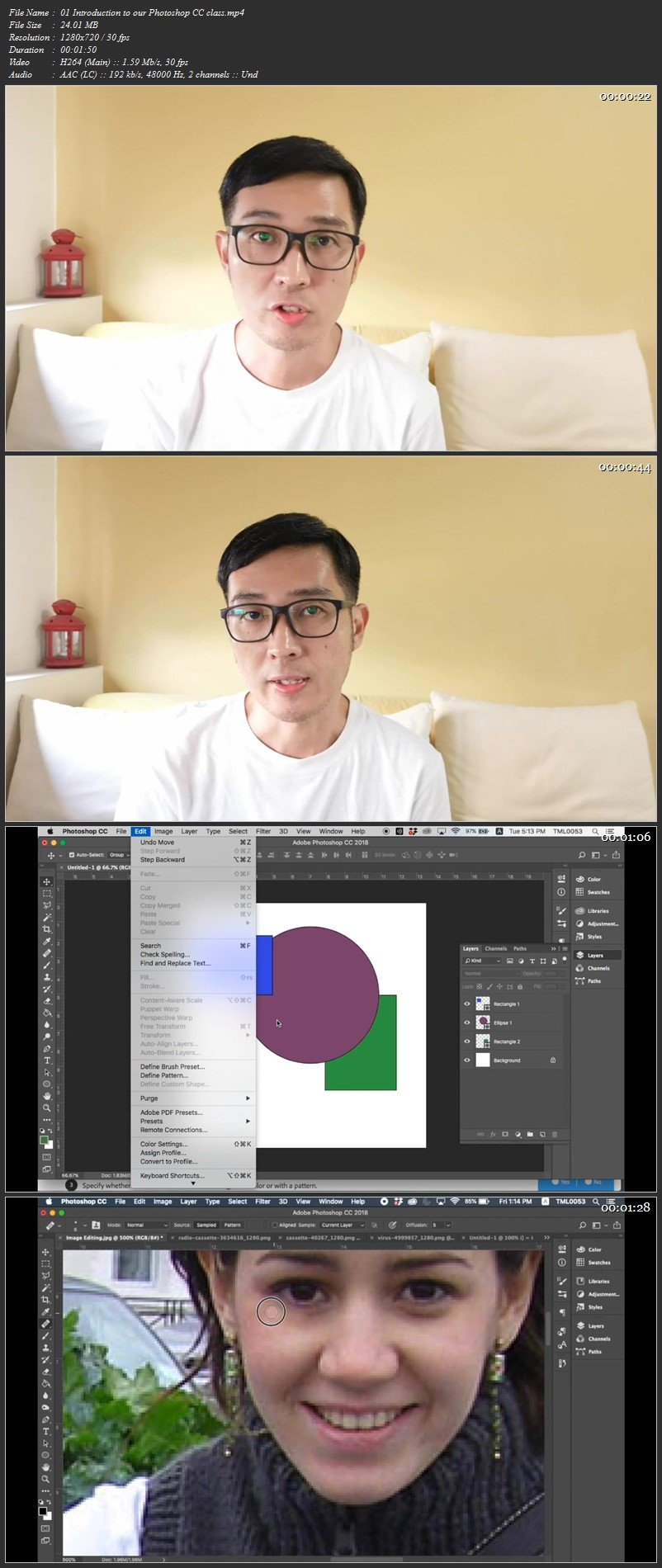
Task: Choose Define Brush Preset from the Edit menu
Action: point(193,1067)
